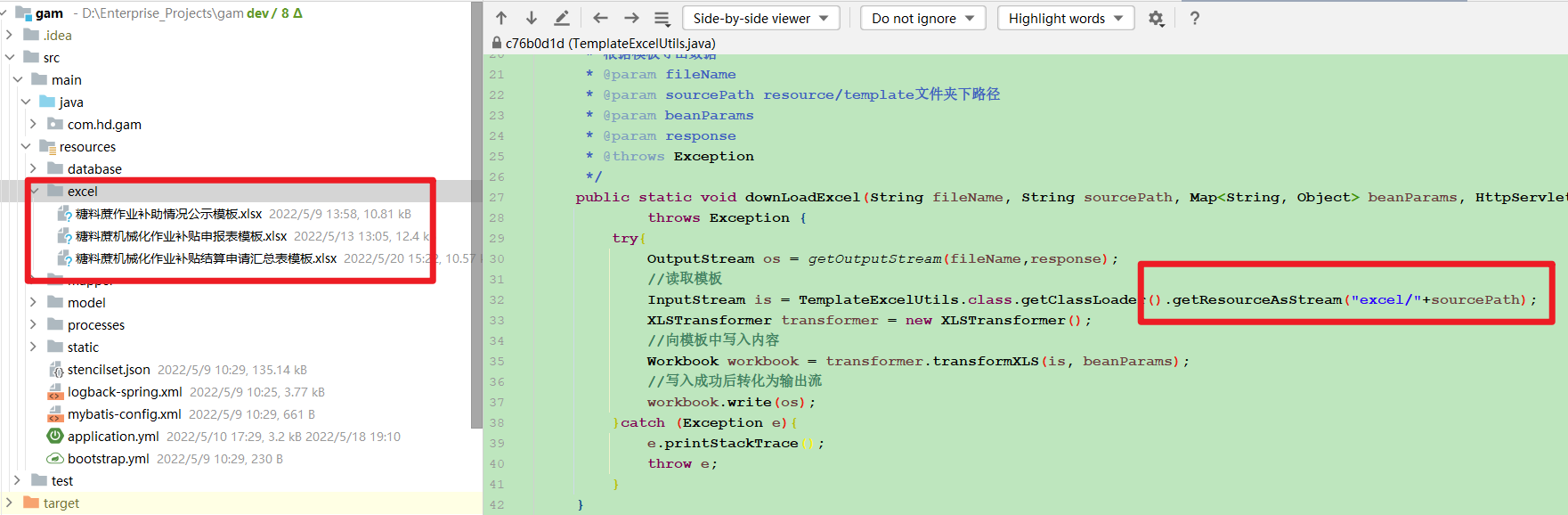
Task: Select the gam project root
Action: [49, 13]
